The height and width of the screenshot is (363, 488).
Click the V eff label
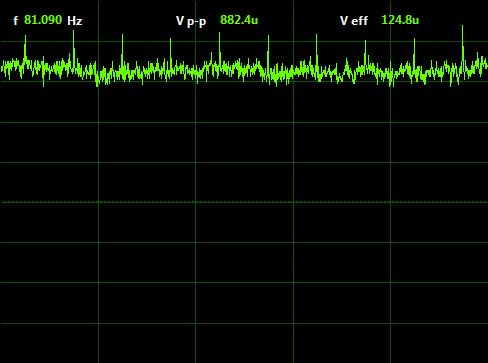pos(354,21)
